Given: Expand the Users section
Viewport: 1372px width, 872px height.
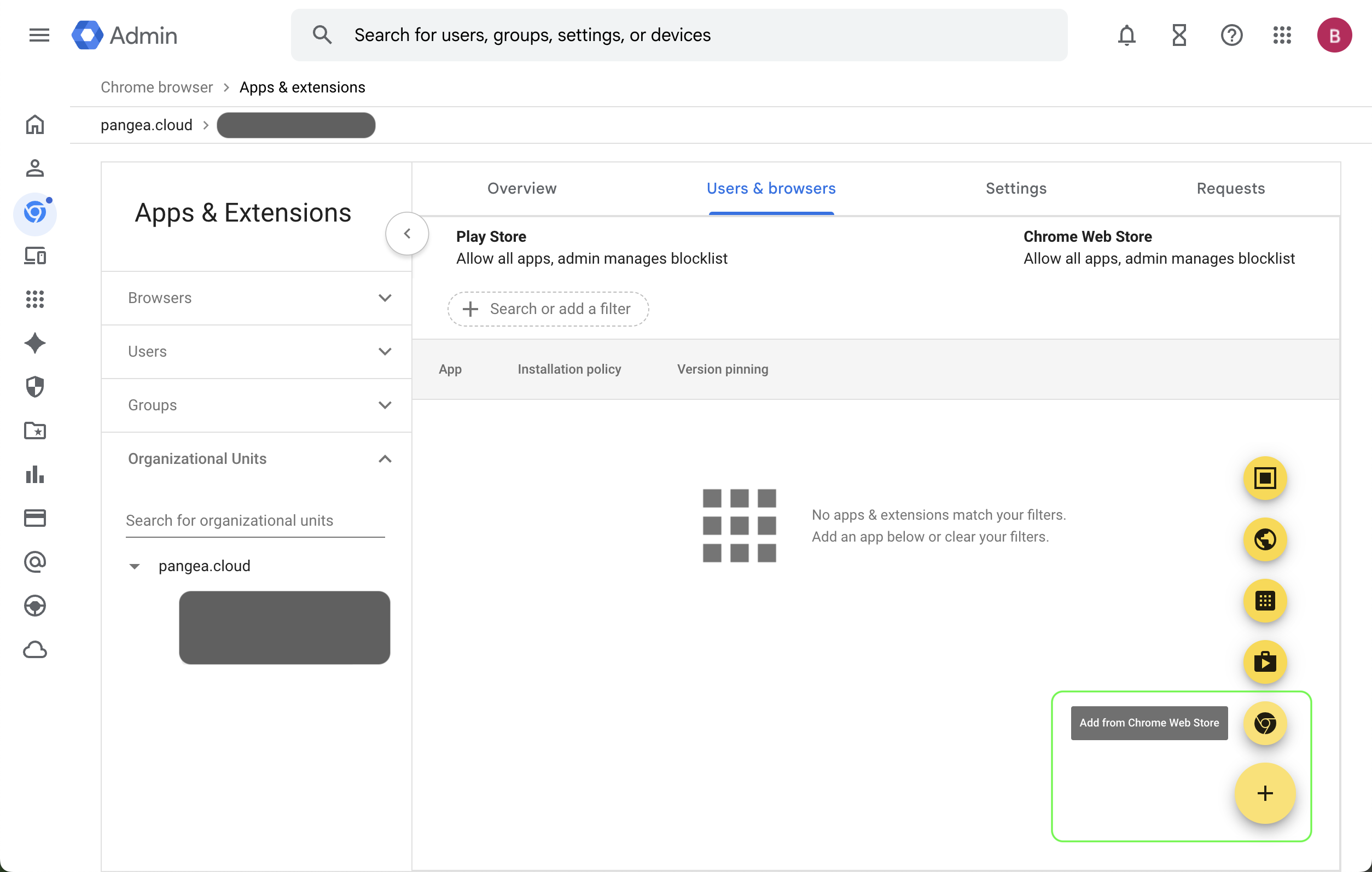Looking at the screenshot, I should coord(257,352).
